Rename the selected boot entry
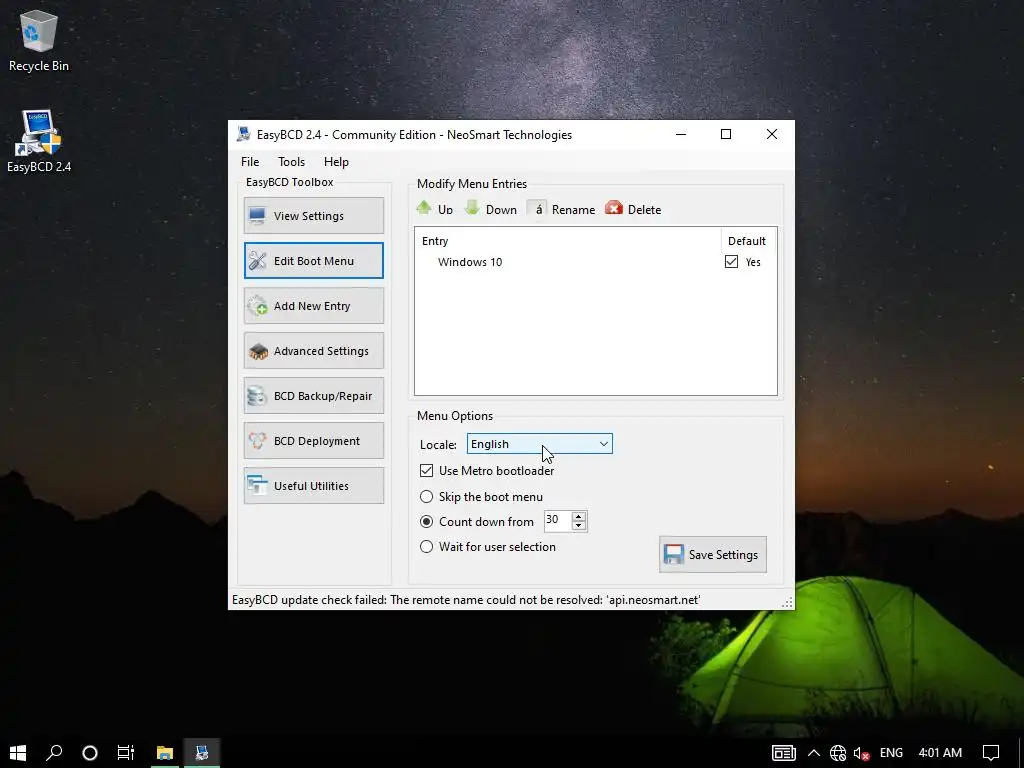The image size is (1024, 768). (x=562, y=209)
